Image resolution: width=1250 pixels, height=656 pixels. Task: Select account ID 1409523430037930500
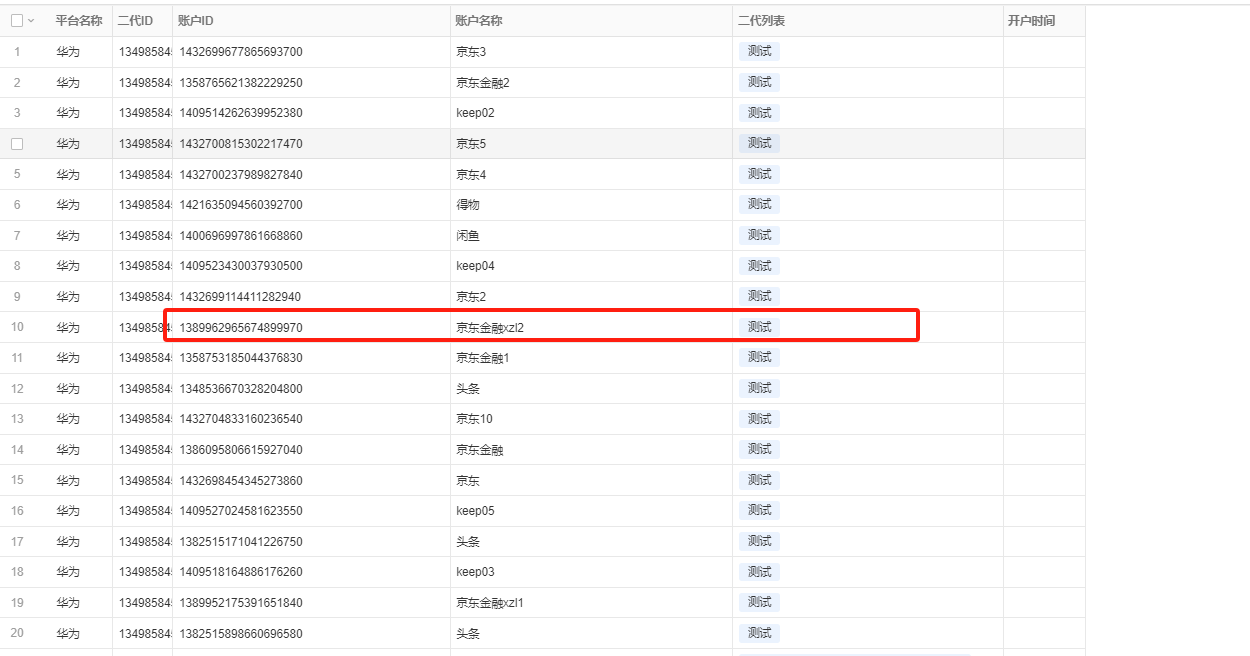(x=241, y=266)
